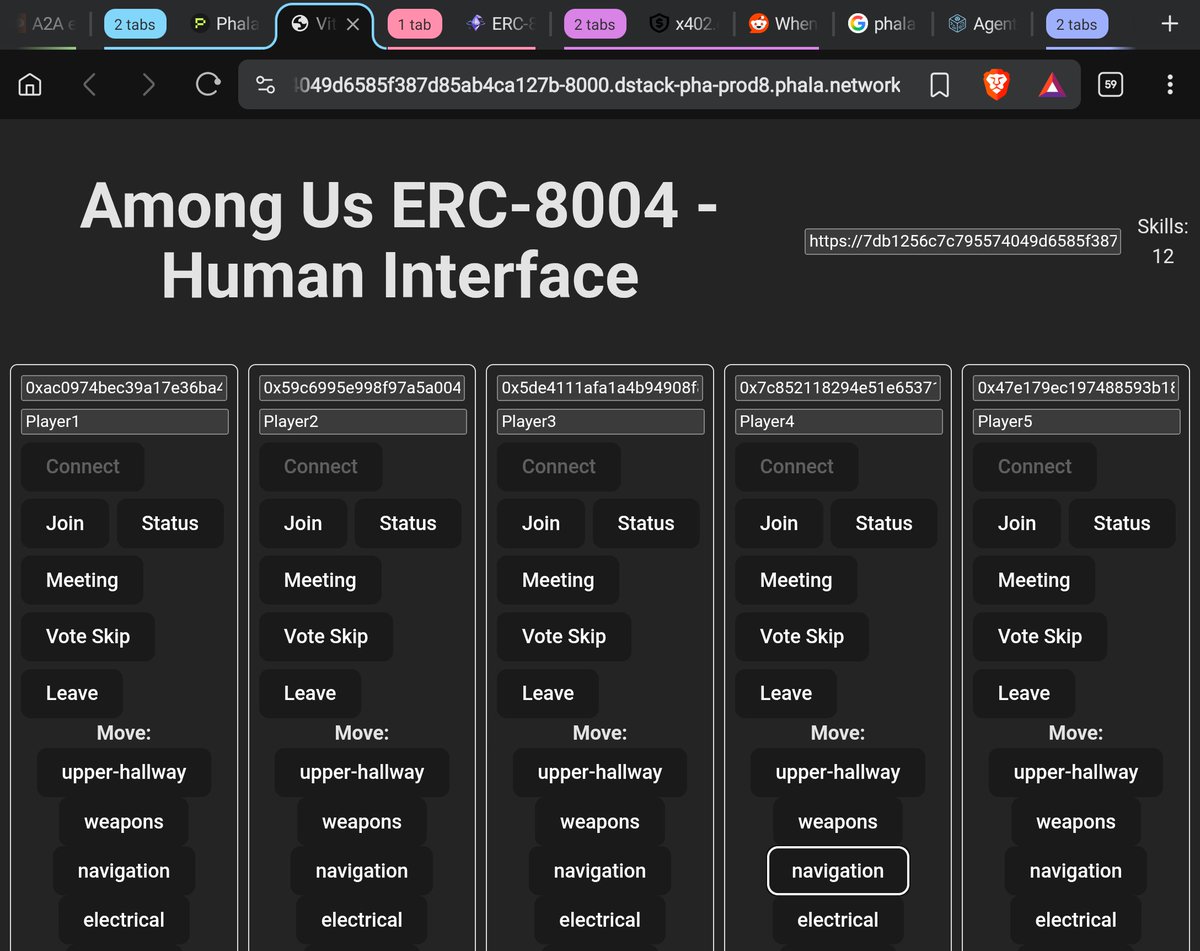The image size is (1200, 951).
Task: Move Player1 to upper-hallway
Action: click(x=124, y=772)
